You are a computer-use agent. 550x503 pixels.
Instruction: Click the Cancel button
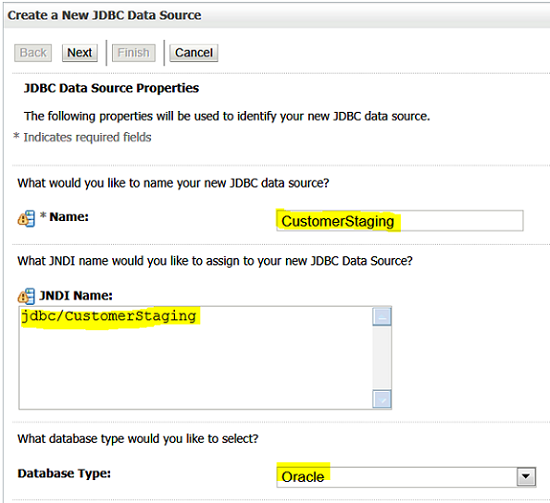click(194, 53)
